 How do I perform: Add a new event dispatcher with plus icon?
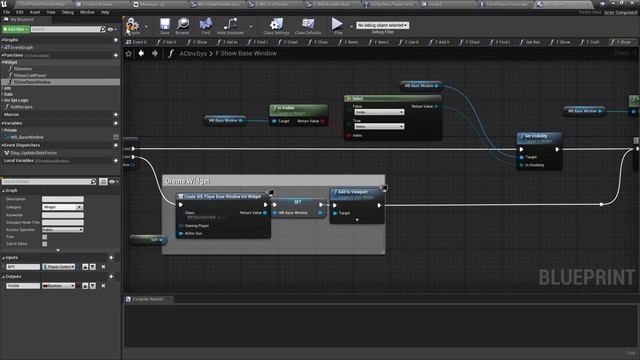point(116,145)
